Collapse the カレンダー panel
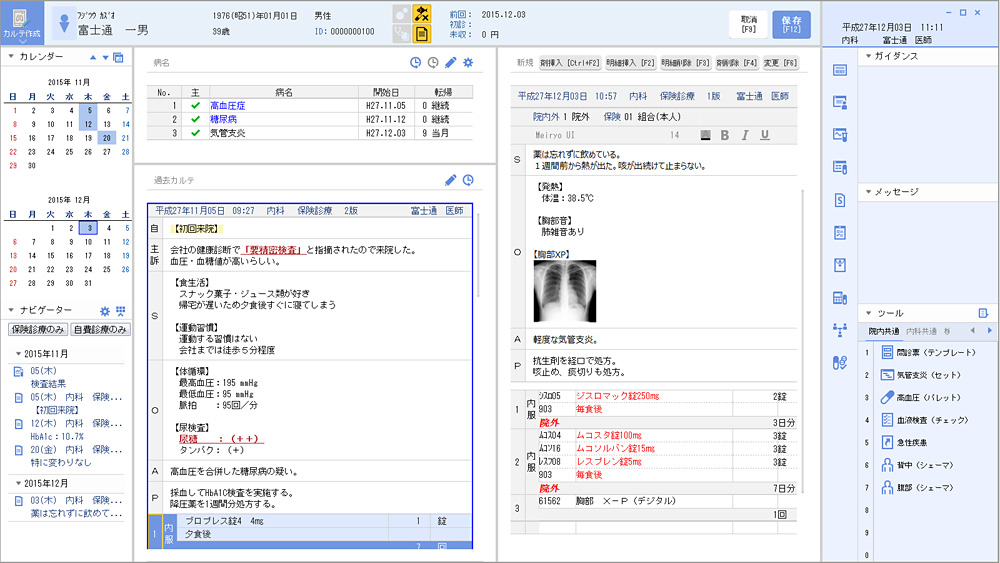Viewport: 1000px width, 563px height. [11, 57]
